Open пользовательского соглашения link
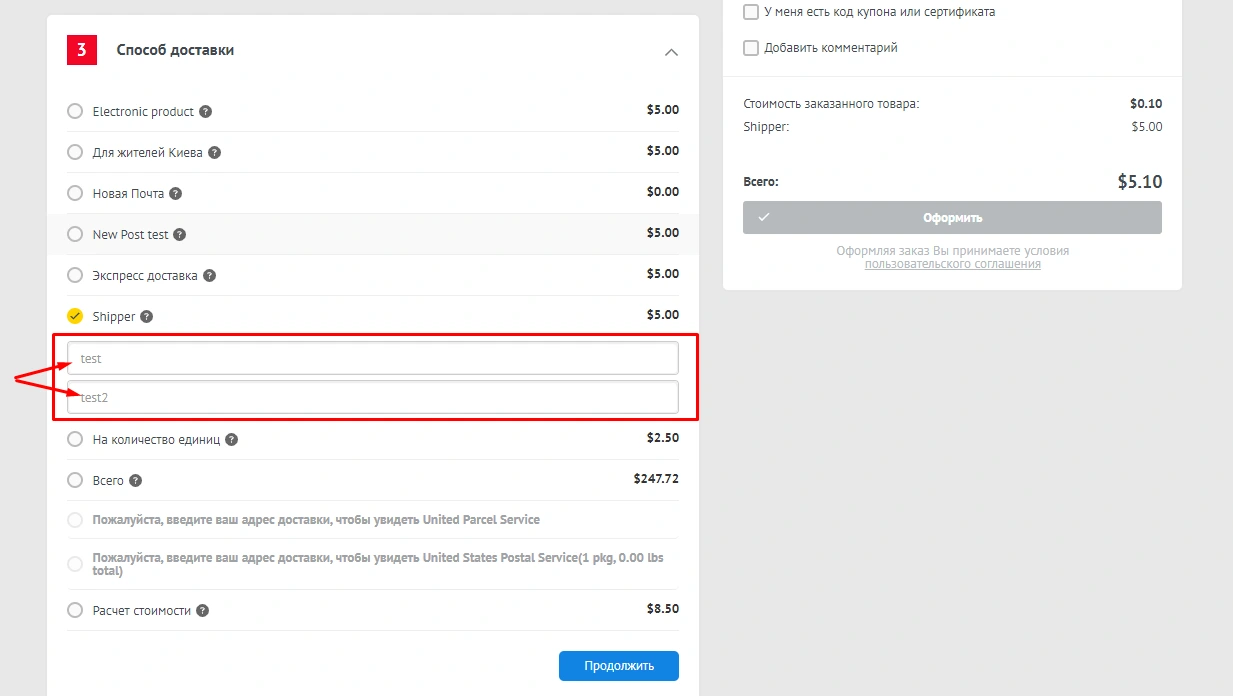 point(952,264)
